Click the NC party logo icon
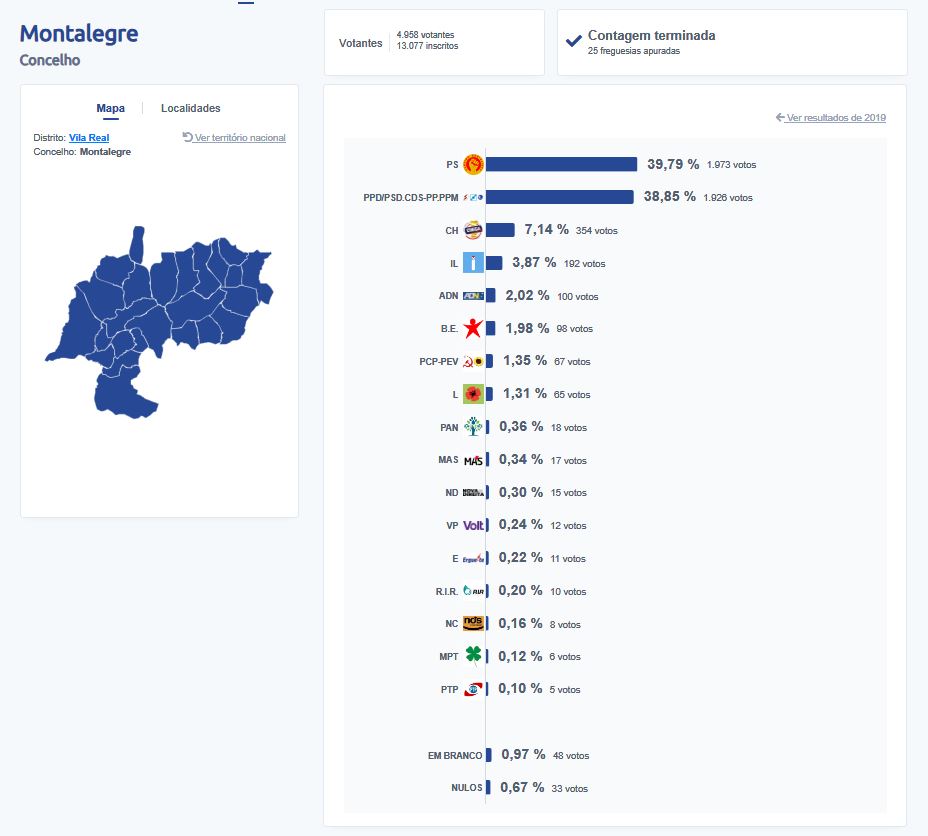 (x=473, y=623)
